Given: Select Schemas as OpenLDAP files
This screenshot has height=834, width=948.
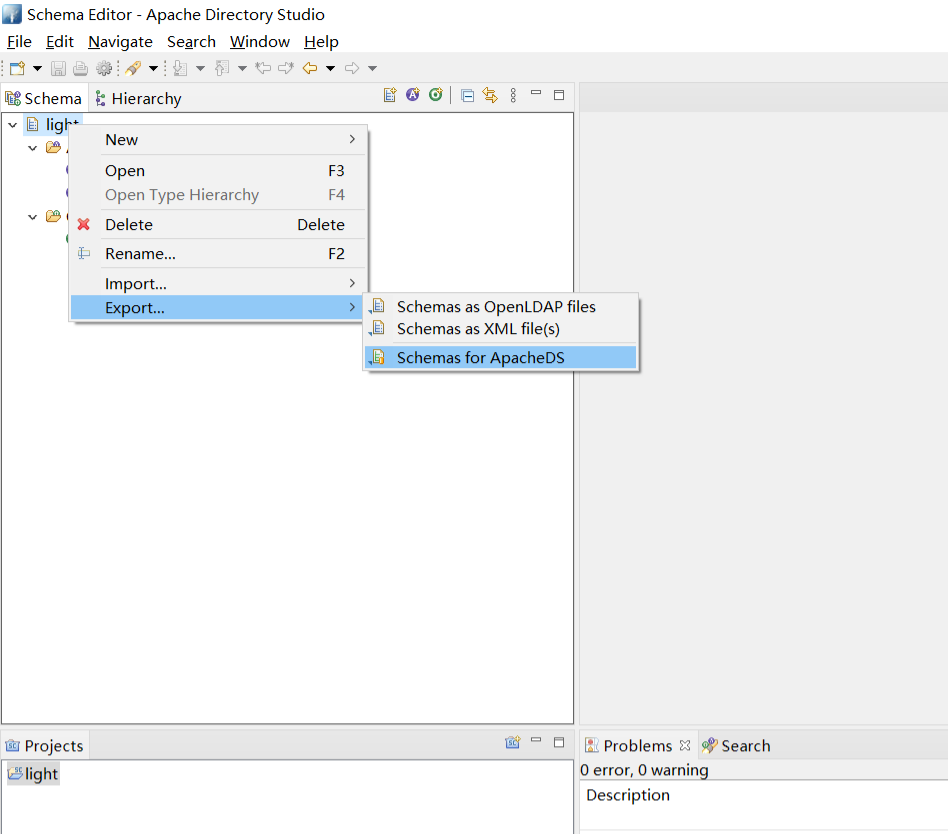Looking at the screenshot, I should (x=496, y=307).
